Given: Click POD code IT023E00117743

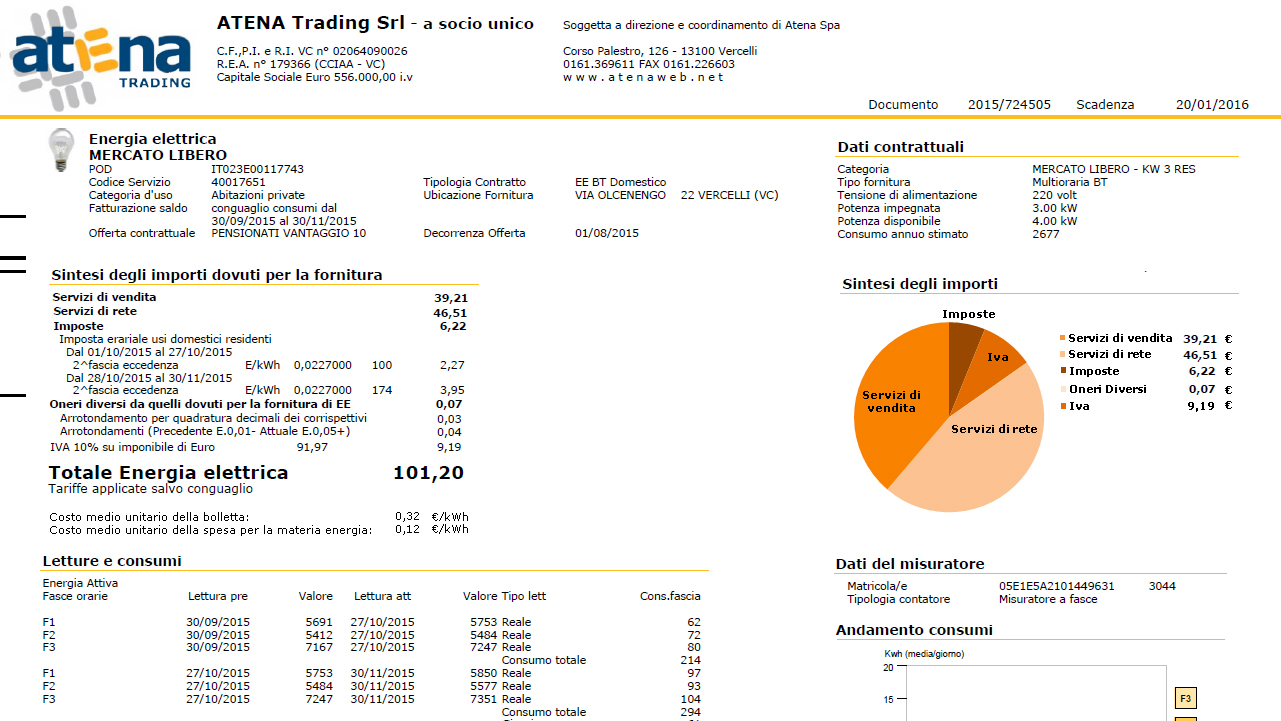Looking at the screenshot, I should tap(258, 169).
